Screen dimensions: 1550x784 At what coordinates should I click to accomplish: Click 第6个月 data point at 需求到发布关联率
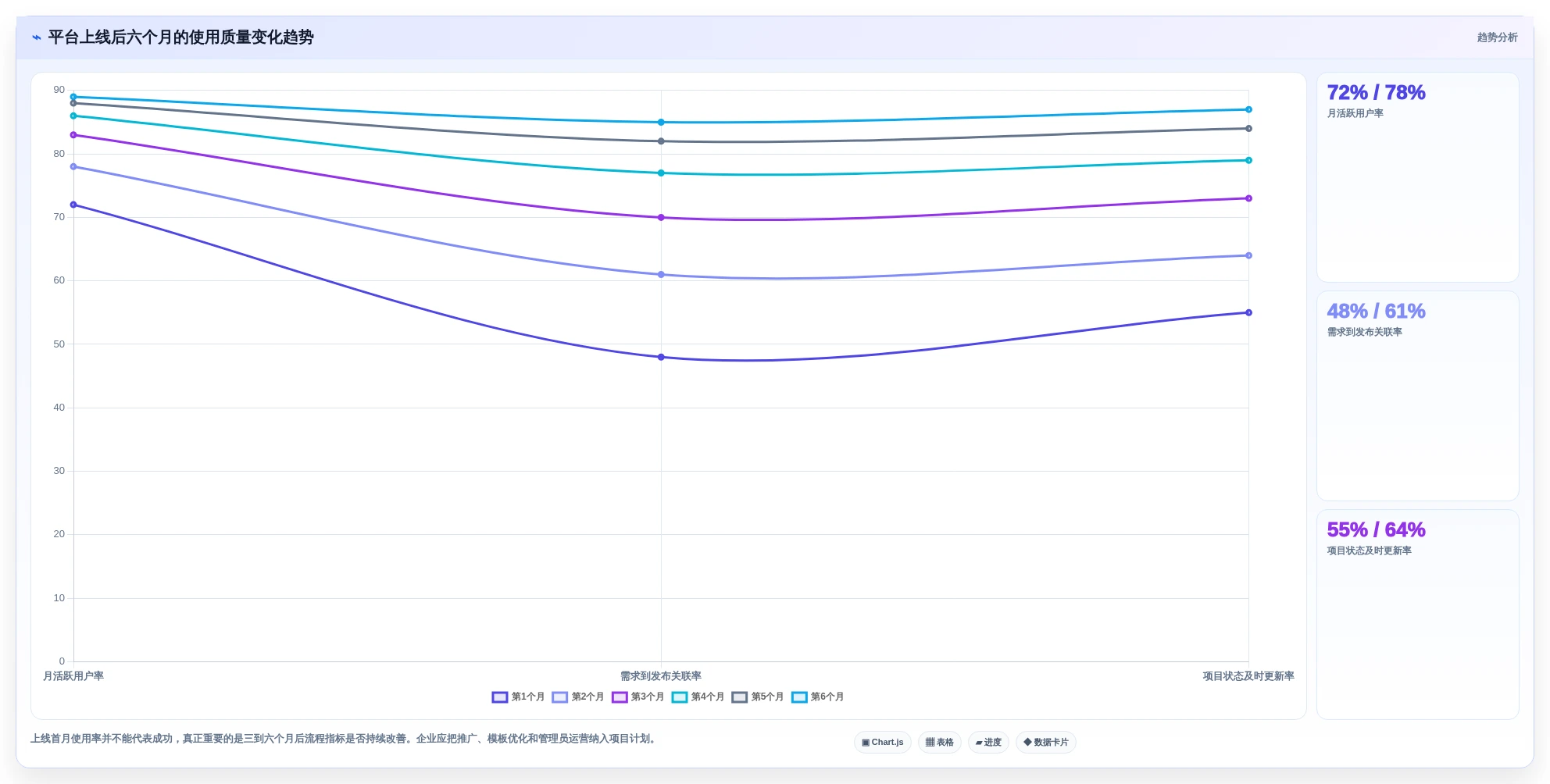(661, 123)
